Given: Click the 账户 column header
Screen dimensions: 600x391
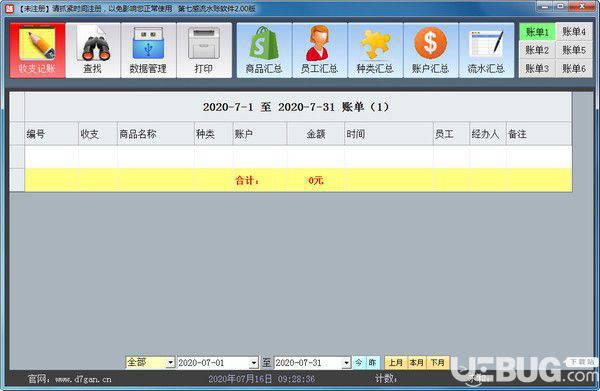Looking at the screenshot, I should [260, 134].
